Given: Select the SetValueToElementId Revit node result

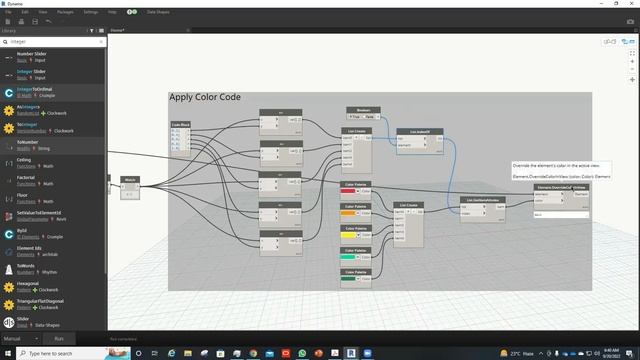Looking at the screenshot, I should [53, 216].
